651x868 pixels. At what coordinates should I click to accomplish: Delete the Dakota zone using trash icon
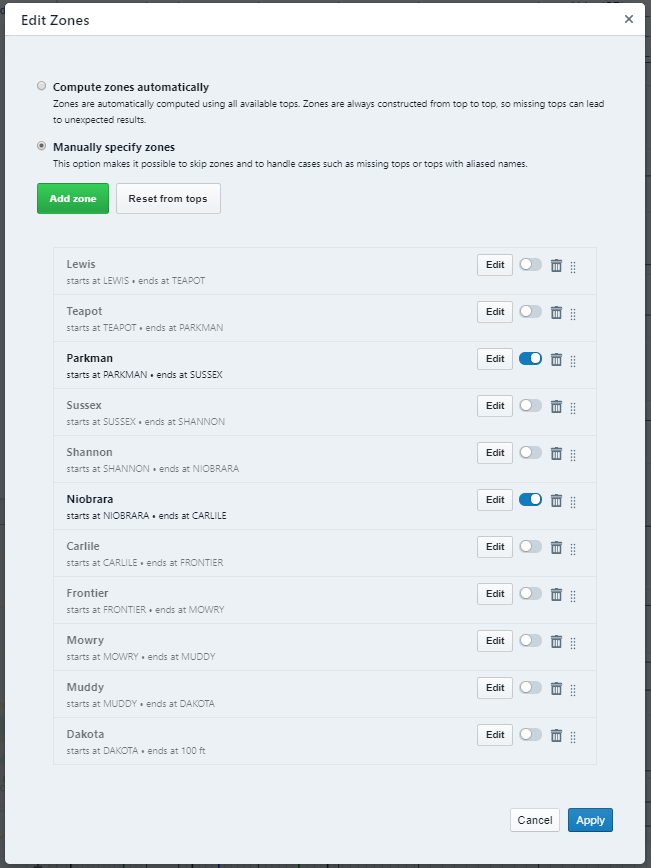[x=556, y=736]
